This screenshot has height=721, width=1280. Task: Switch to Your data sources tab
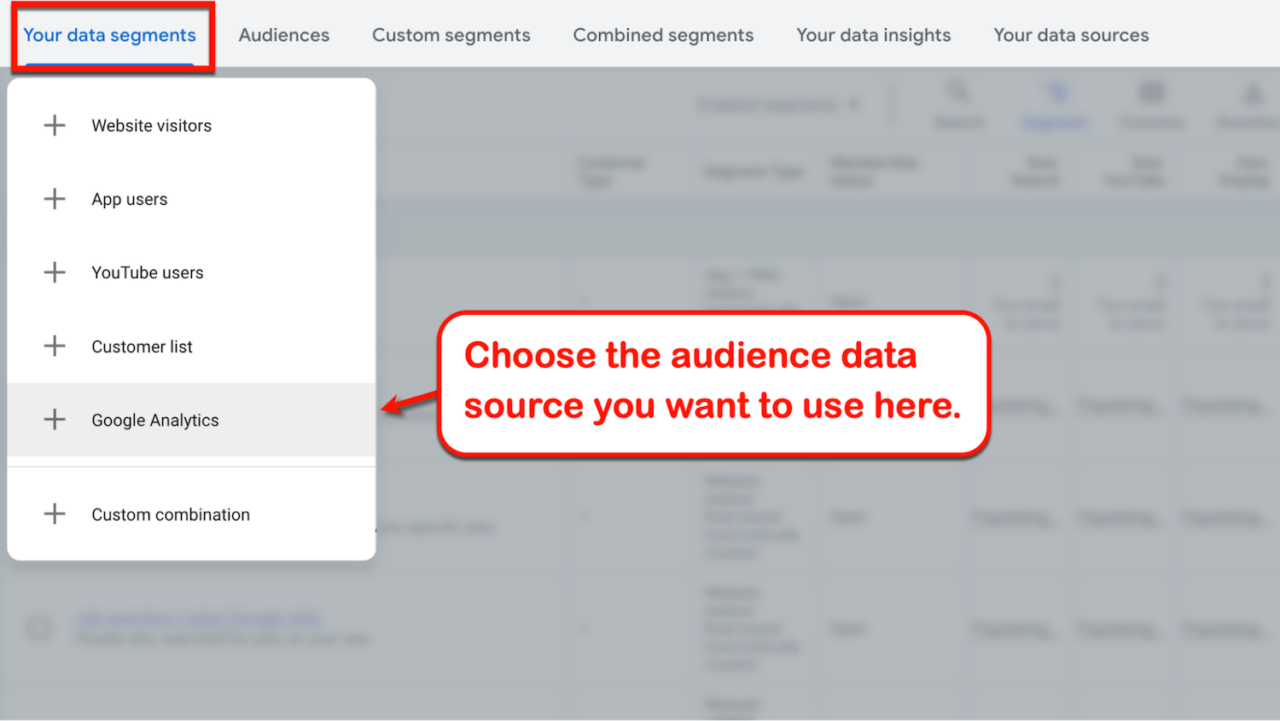(x=1071, y=35)
